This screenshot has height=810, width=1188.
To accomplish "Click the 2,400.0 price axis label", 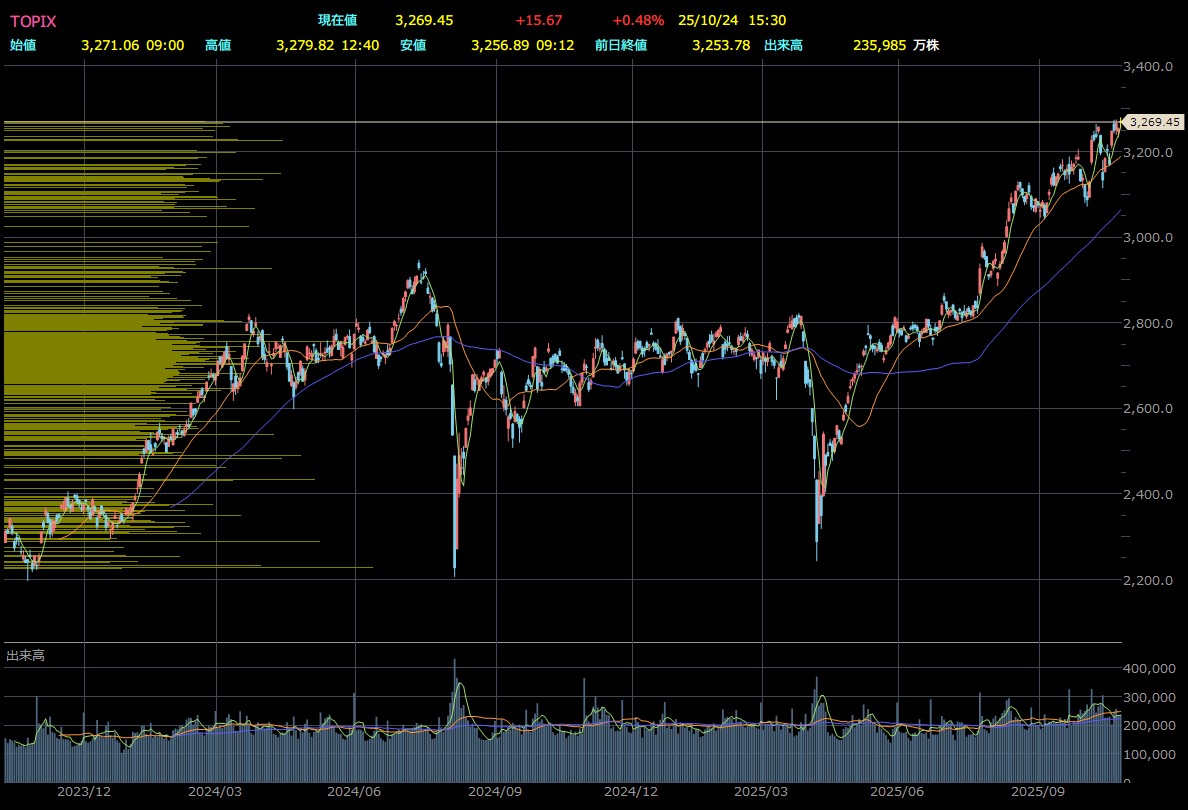I will [x=1147, y=495].
